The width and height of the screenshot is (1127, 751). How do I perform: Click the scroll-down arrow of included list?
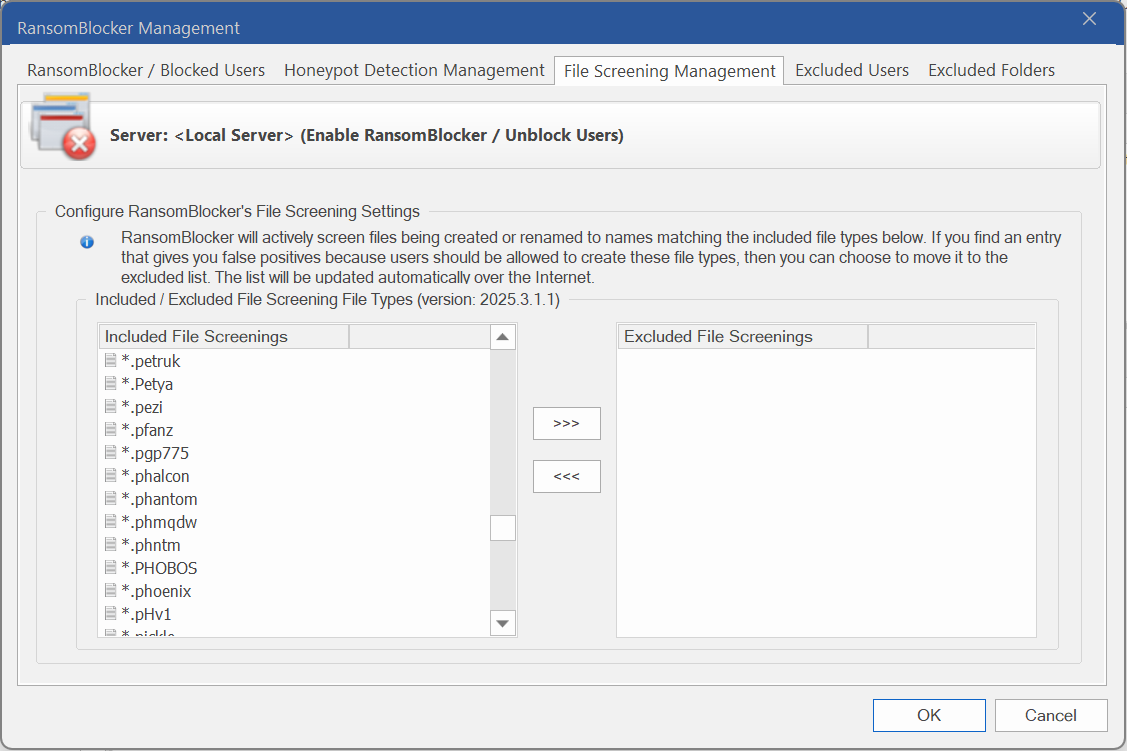point(502,623)
